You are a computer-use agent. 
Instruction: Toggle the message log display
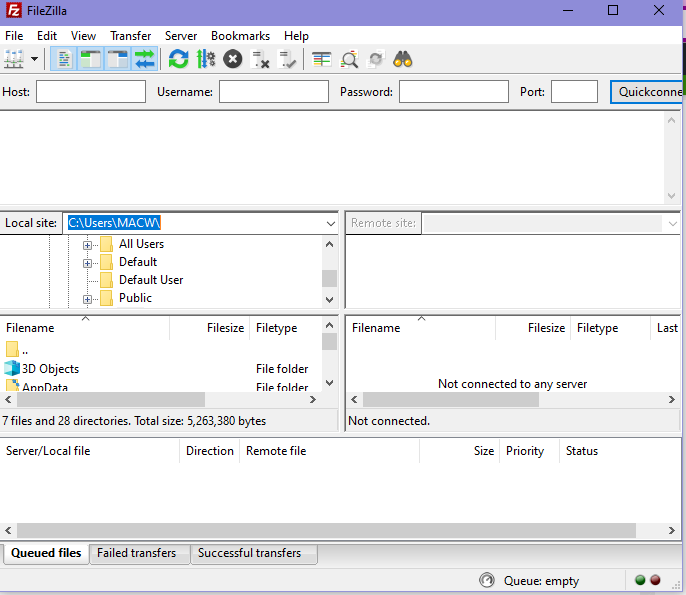pyautogui.click(x=64, y=59)
